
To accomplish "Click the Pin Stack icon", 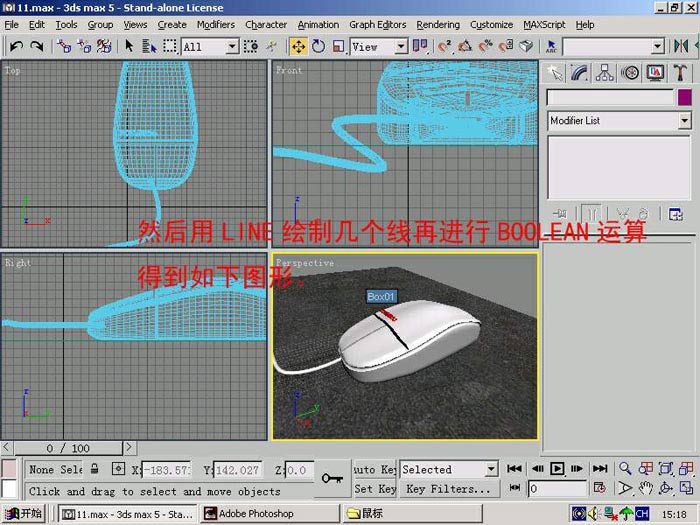I will tap(560, 214).
